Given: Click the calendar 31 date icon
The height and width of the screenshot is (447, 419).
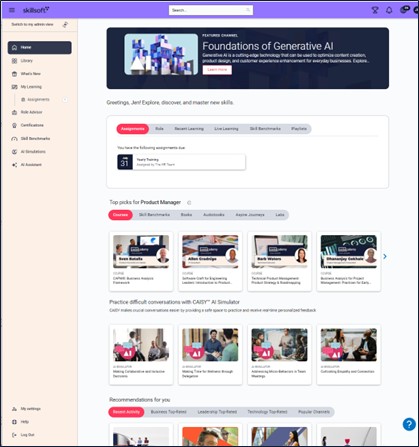Looking at the screenshot, I should (125, 162).
